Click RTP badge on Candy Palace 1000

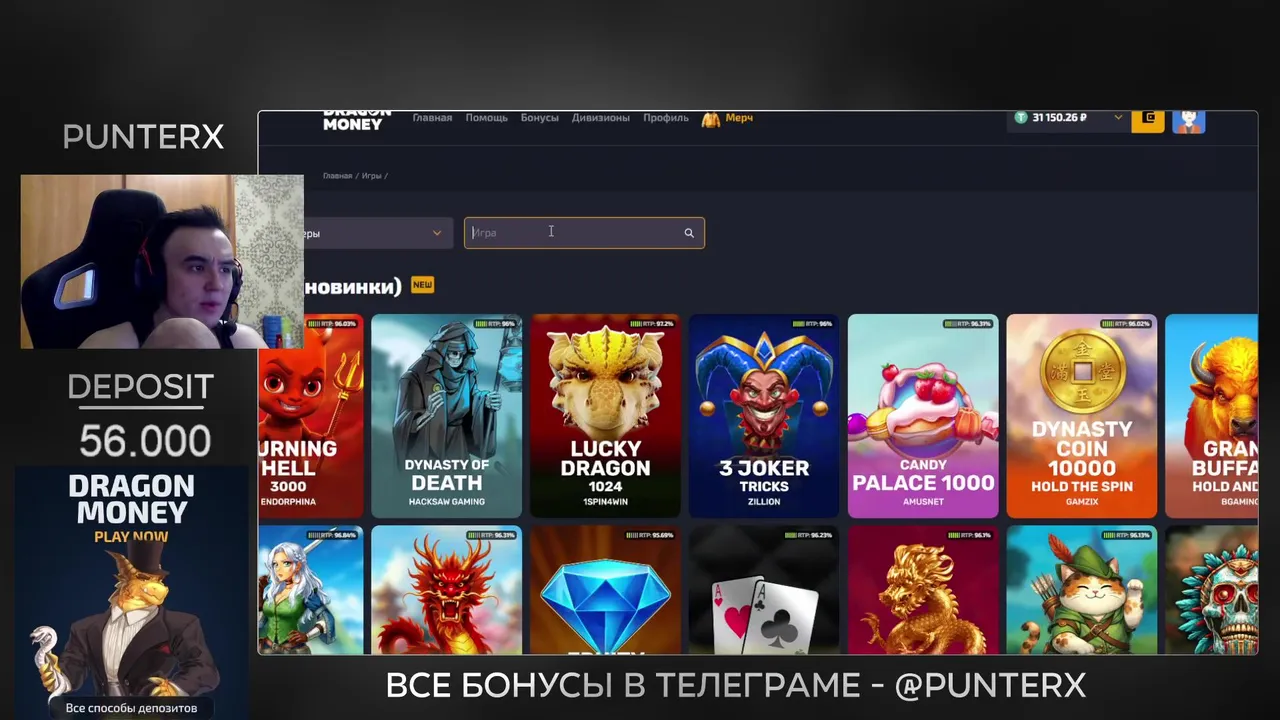click(968, 324)
